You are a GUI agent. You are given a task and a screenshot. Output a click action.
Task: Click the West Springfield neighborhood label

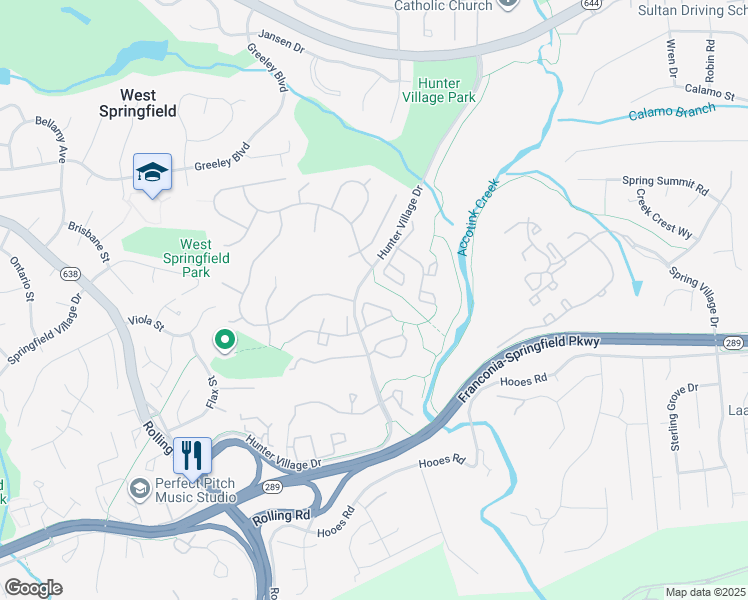[x=138, y=103]
